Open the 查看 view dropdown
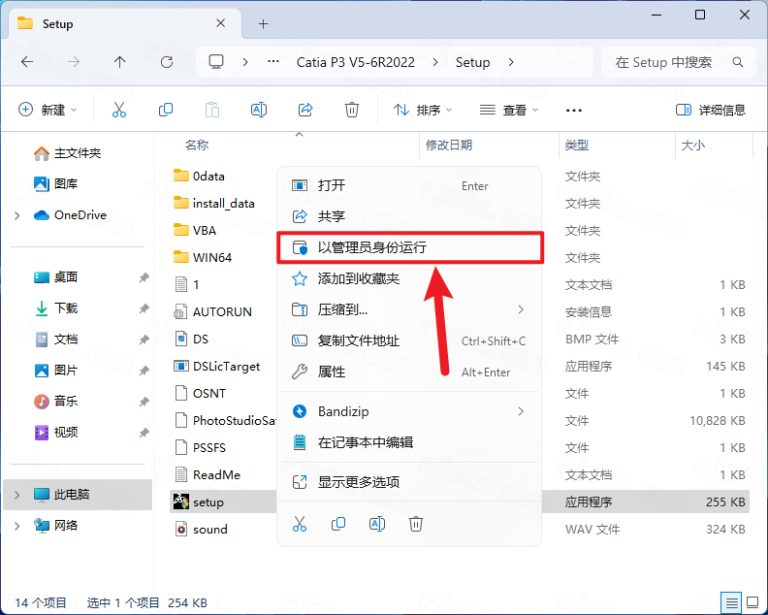768x615 pixels. [509, 110]
